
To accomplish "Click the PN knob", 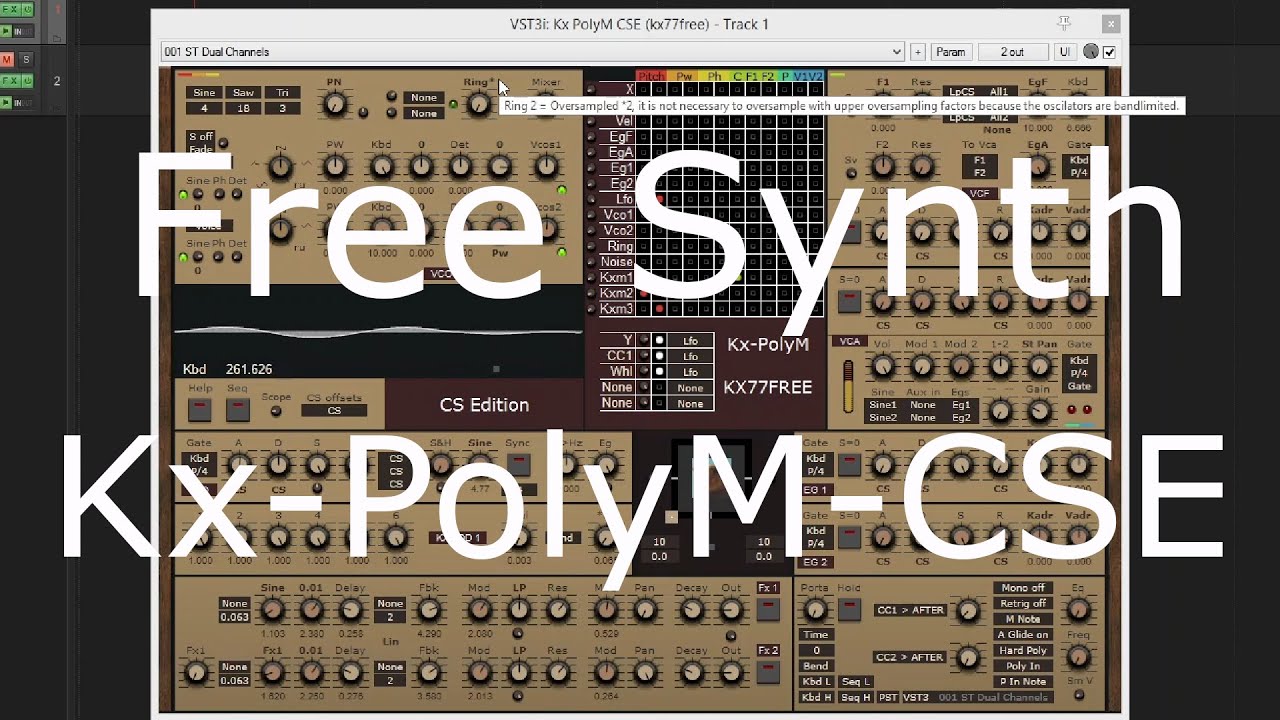I will tap(335, 104).
